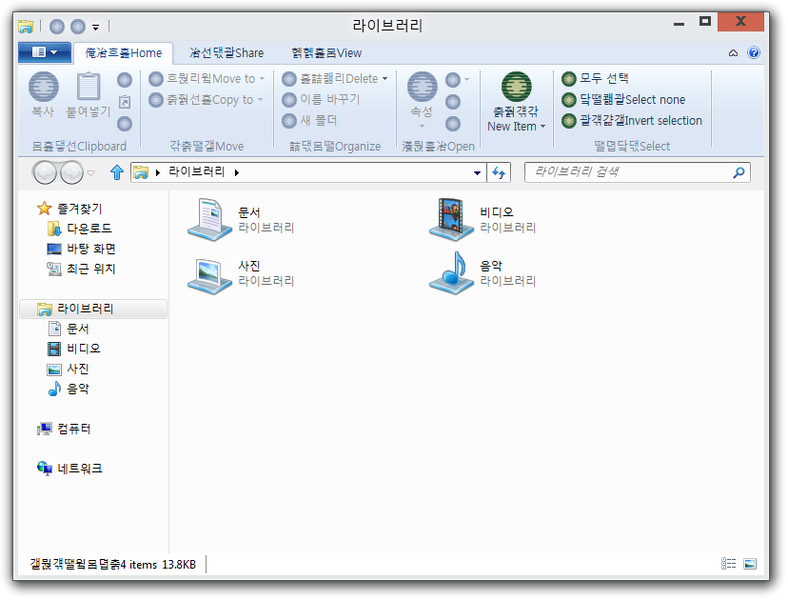Click the bottom small icon beside Paste

click(124, 124)
